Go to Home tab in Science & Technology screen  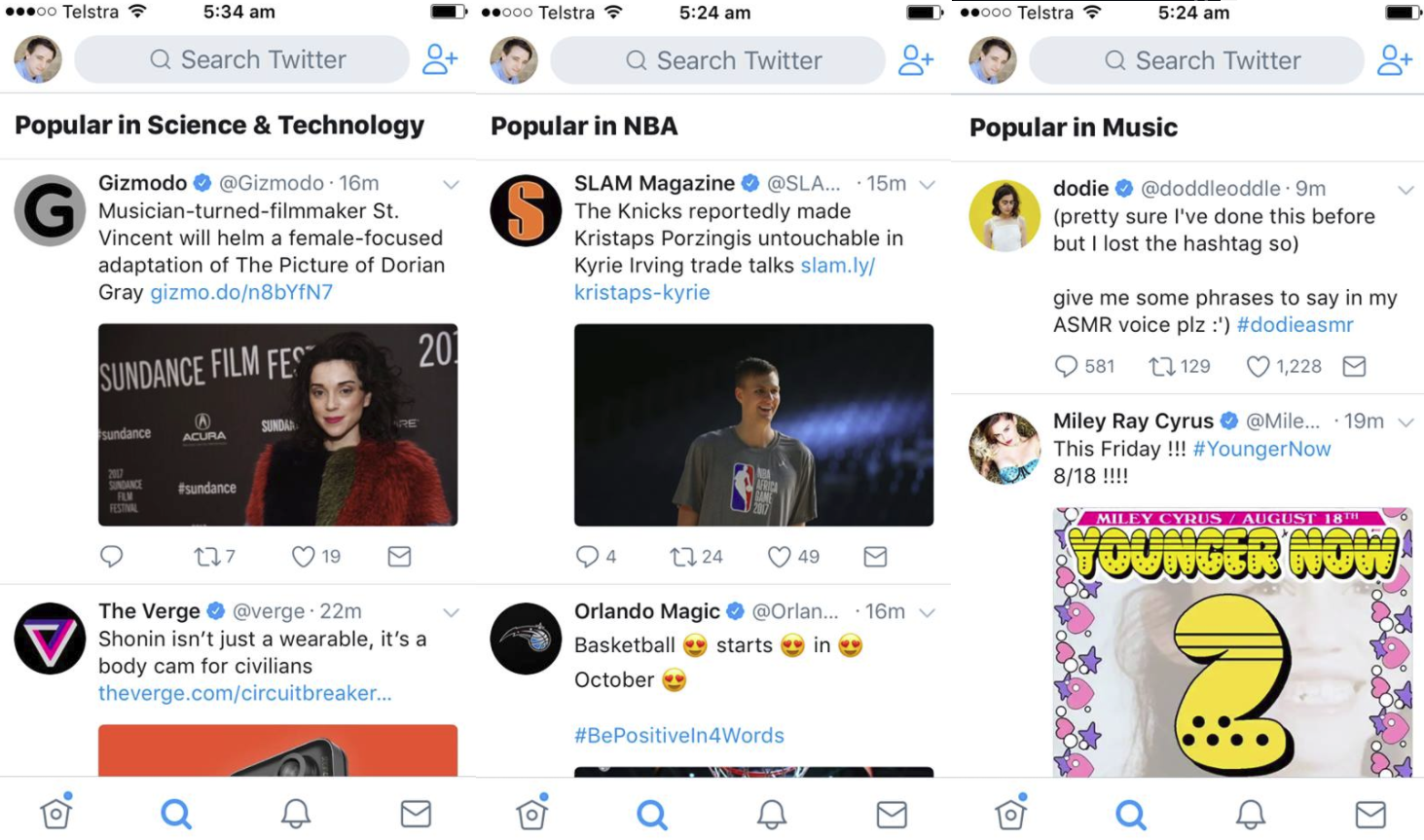point(56,812)
